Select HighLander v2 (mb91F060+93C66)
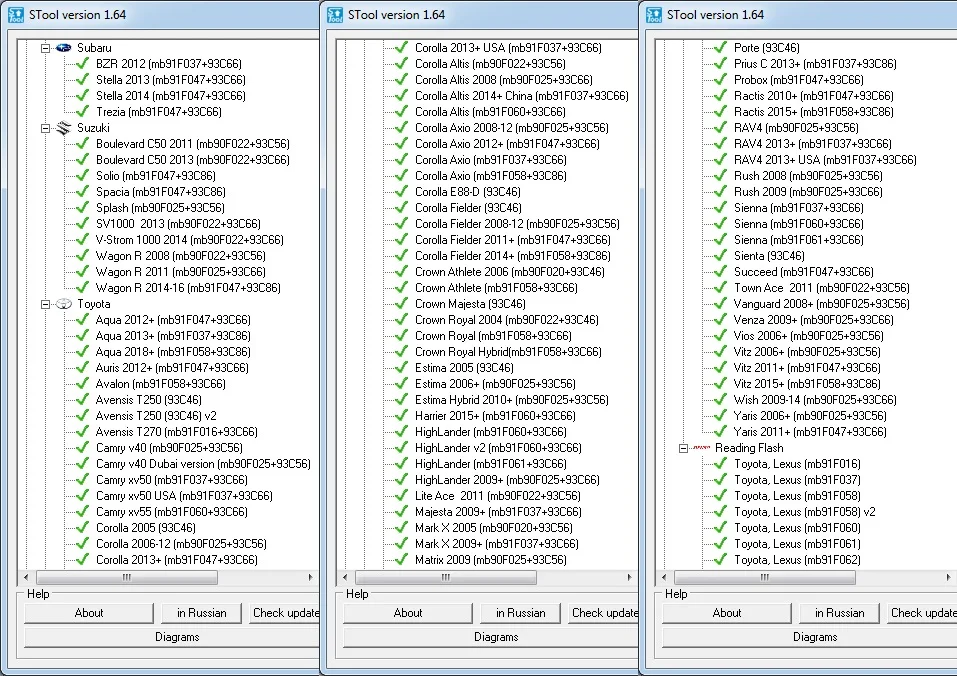The height and width of the screenshot is (676, 957). (498, 448)
